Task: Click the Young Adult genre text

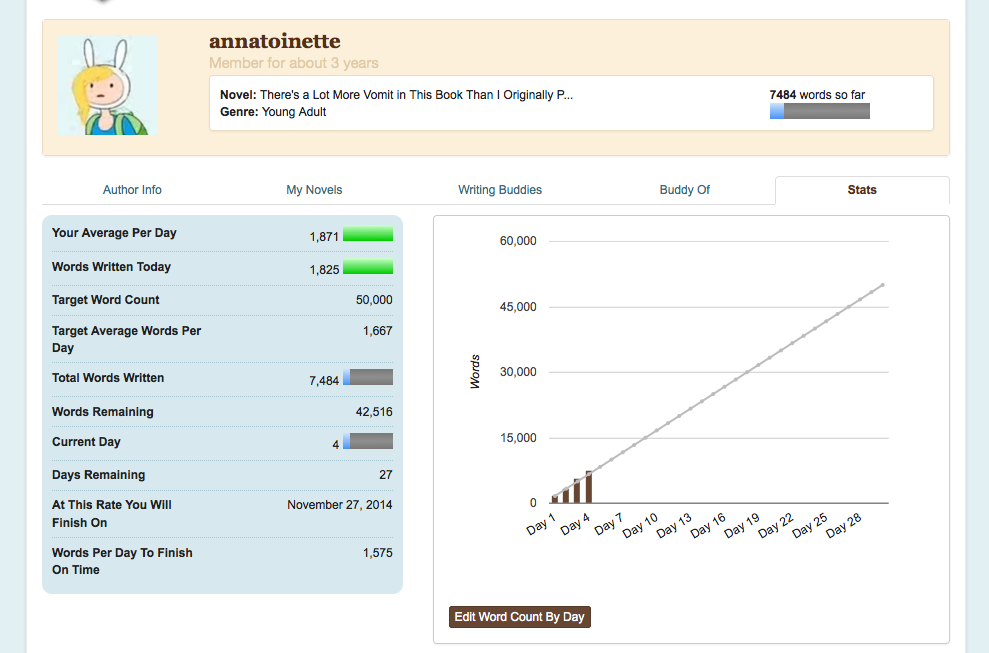Action: pyautogui.click(x=294, y=112)
